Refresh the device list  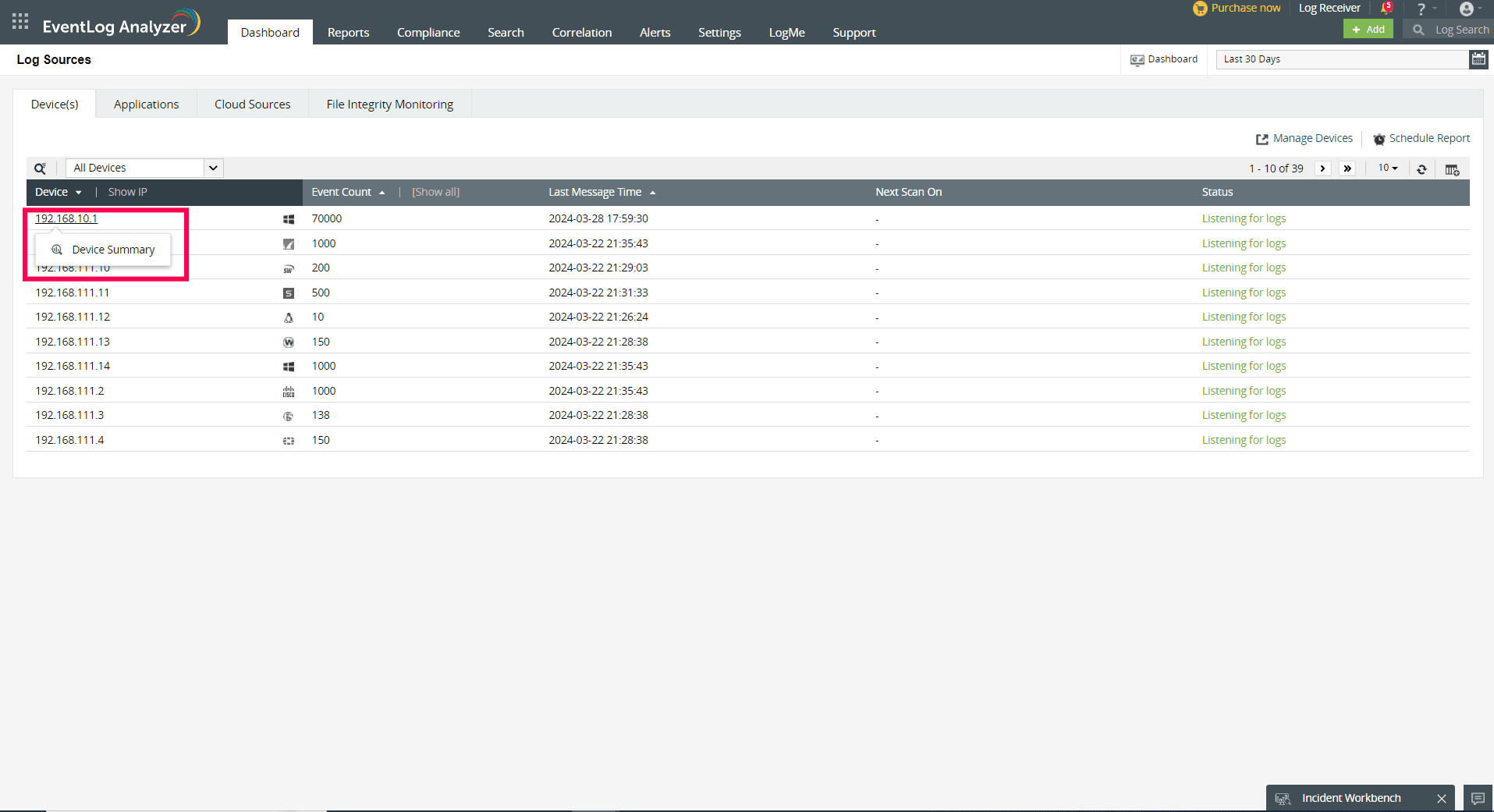(x=1421, y=169)
